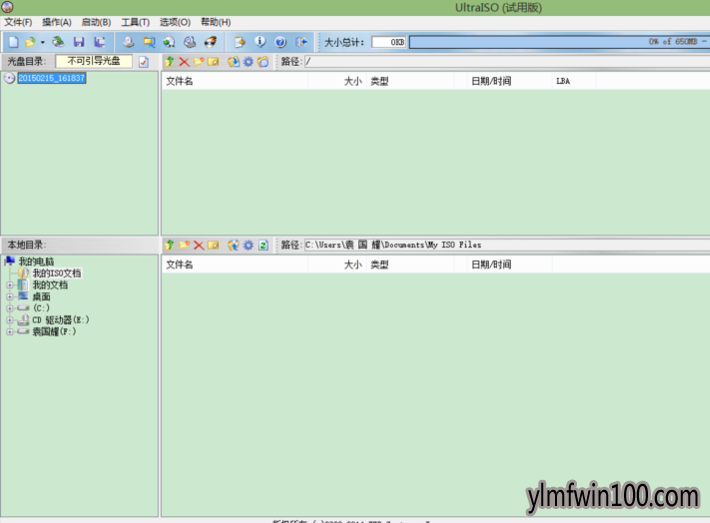Click the local pane red Delete X
710x523 pixels.
[198, 245]
